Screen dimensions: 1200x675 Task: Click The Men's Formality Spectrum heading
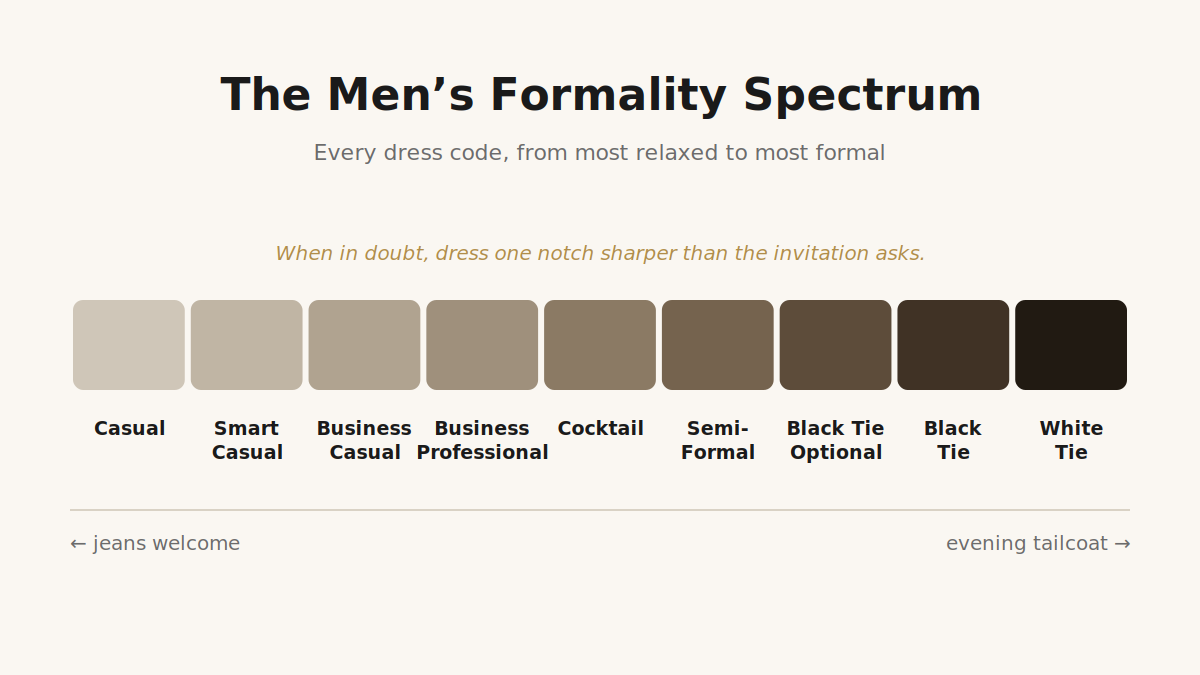(x=601, y=96)
